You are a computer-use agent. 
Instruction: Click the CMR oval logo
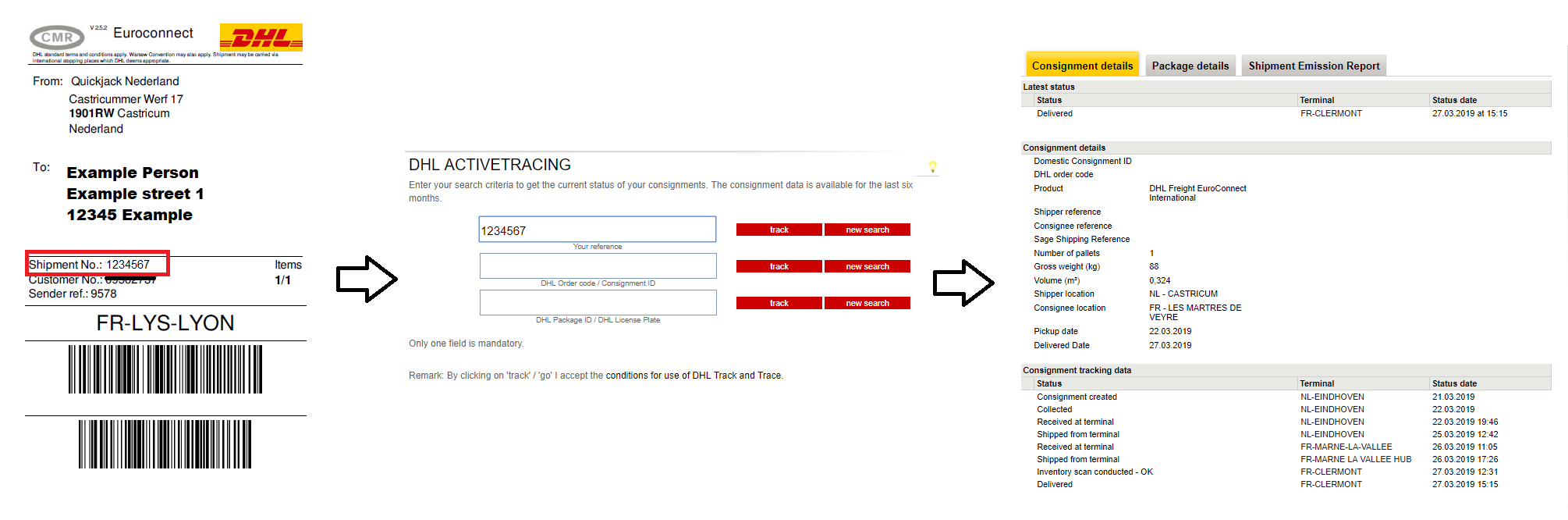pyautogui.click(x=57, y=37)
